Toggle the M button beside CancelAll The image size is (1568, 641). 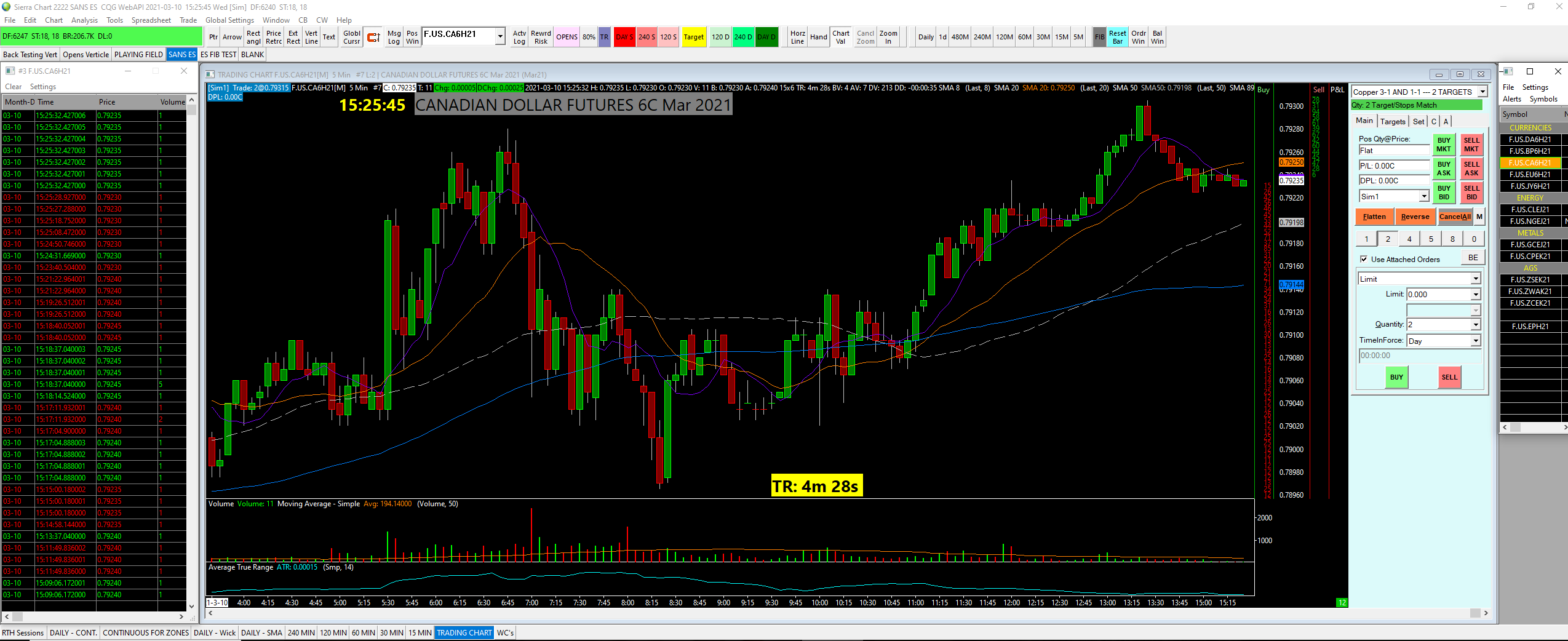[x=1479, y=217]
